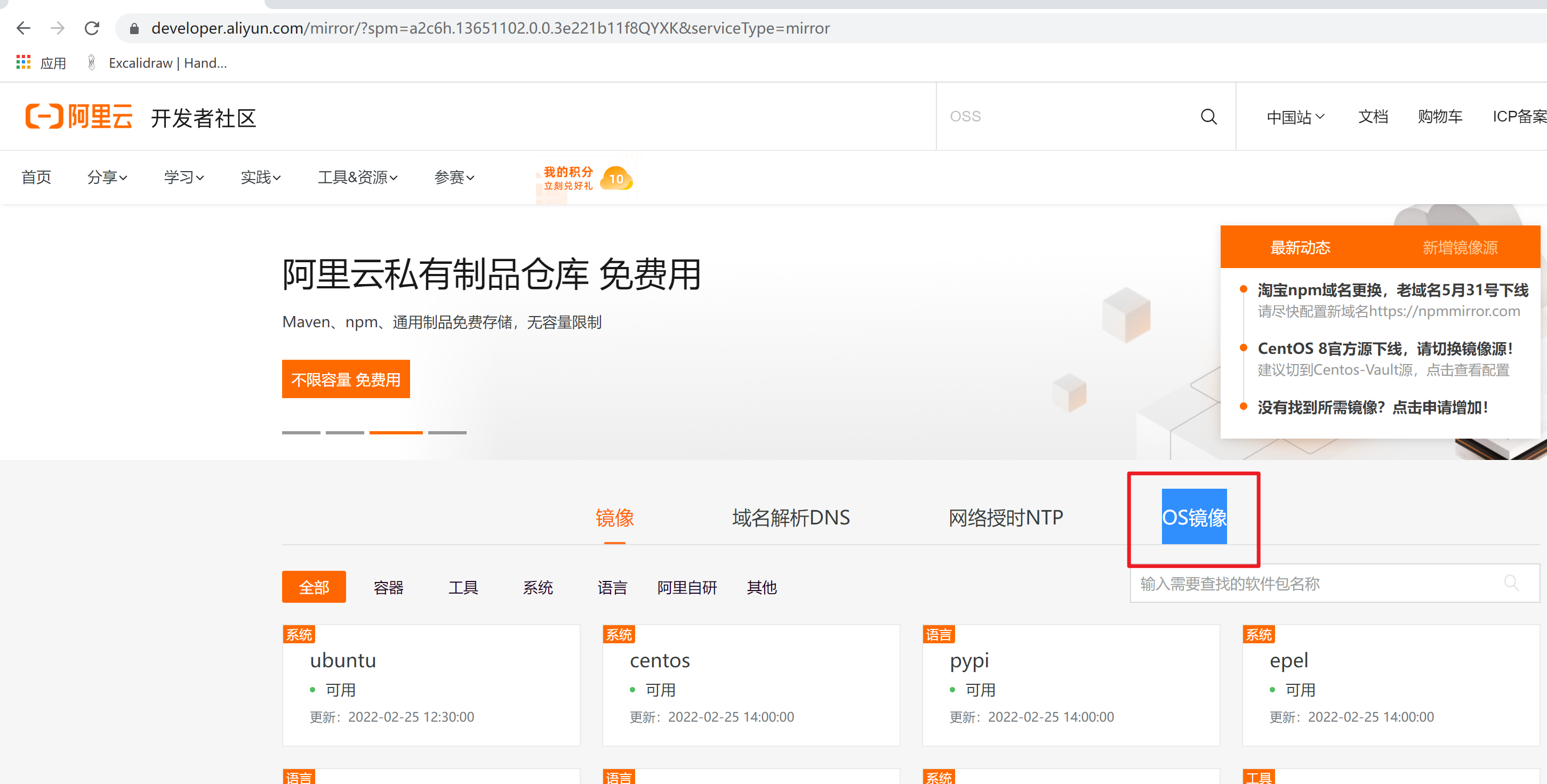The height and width of the screenshot is (784, 1547).
Task: Filter by 工具 category
Action: point(463,587)
